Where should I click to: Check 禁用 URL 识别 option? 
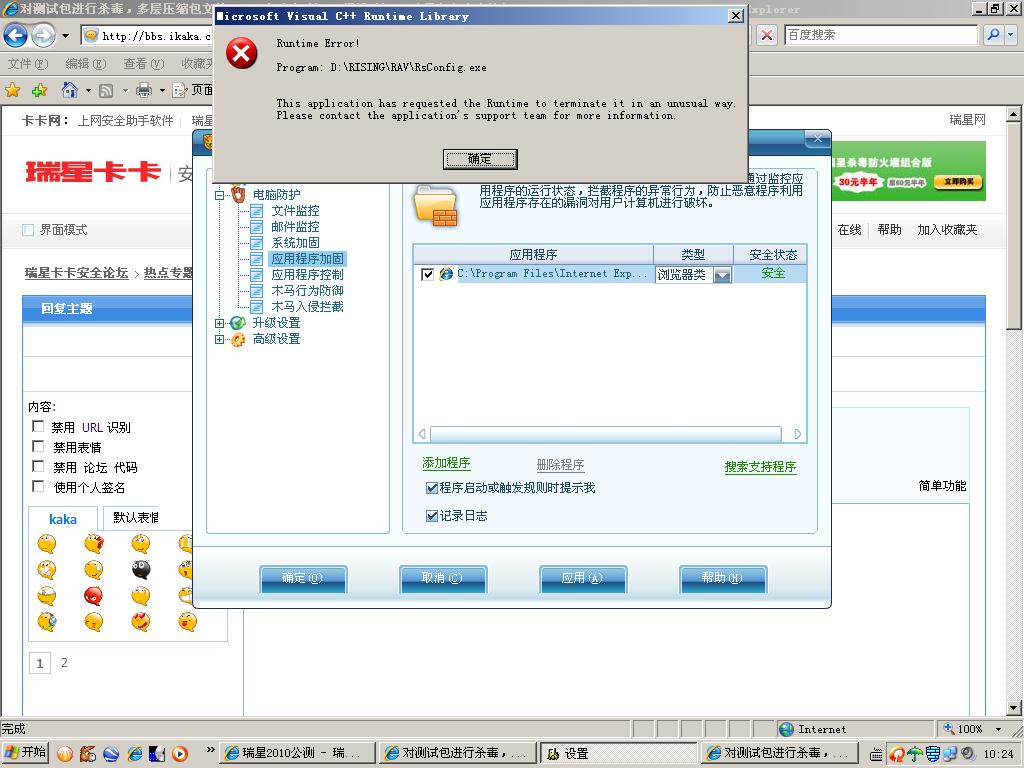point(39,426)
